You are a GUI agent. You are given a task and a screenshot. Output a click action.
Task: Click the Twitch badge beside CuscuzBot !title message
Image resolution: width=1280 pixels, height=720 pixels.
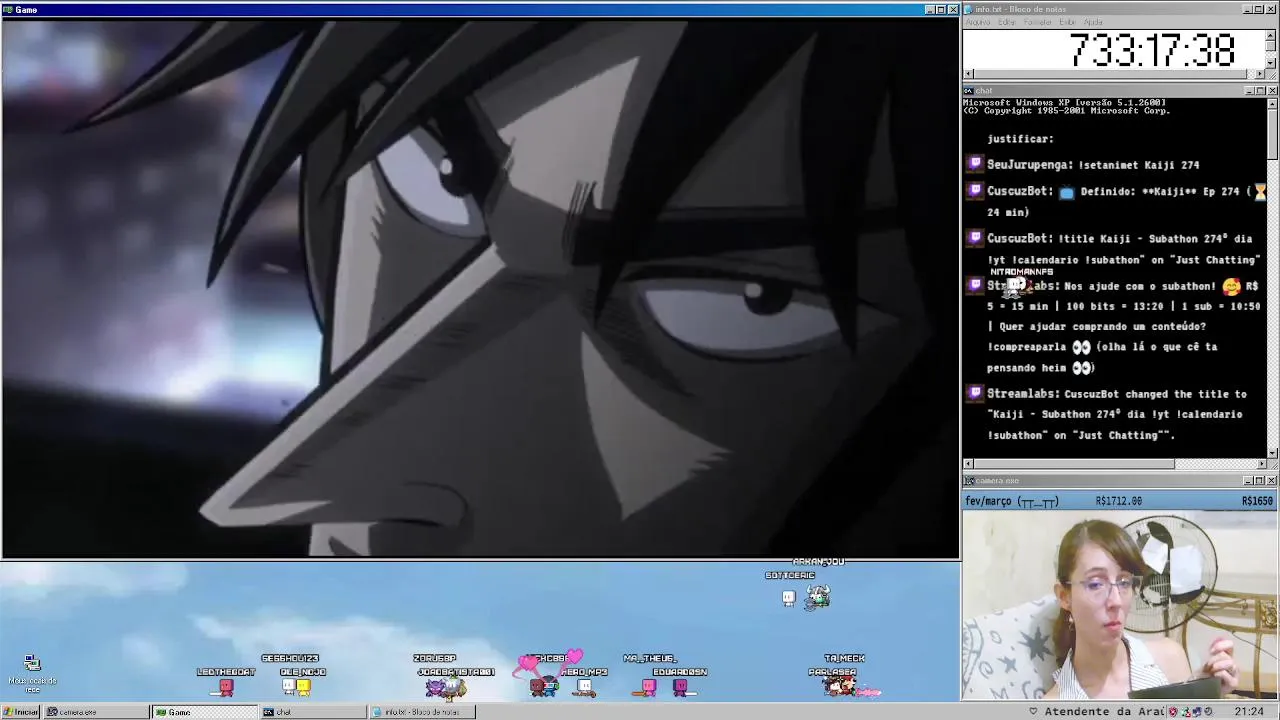point(976,238)
